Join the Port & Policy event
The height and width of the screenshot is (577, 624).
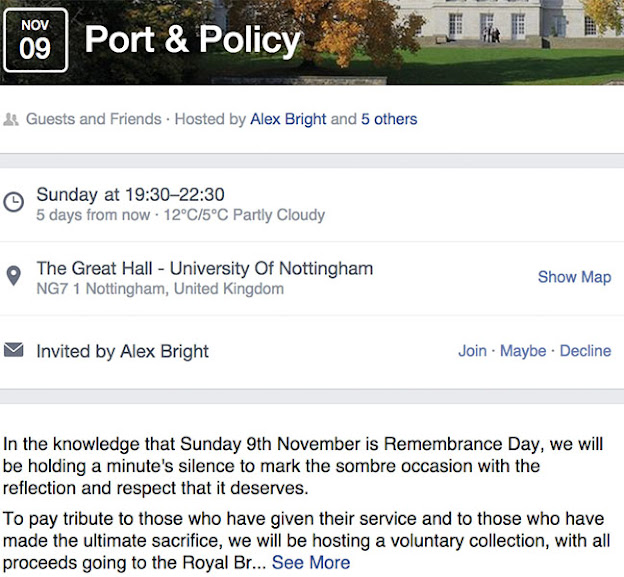pyautogui.click(x=472, y=351)
